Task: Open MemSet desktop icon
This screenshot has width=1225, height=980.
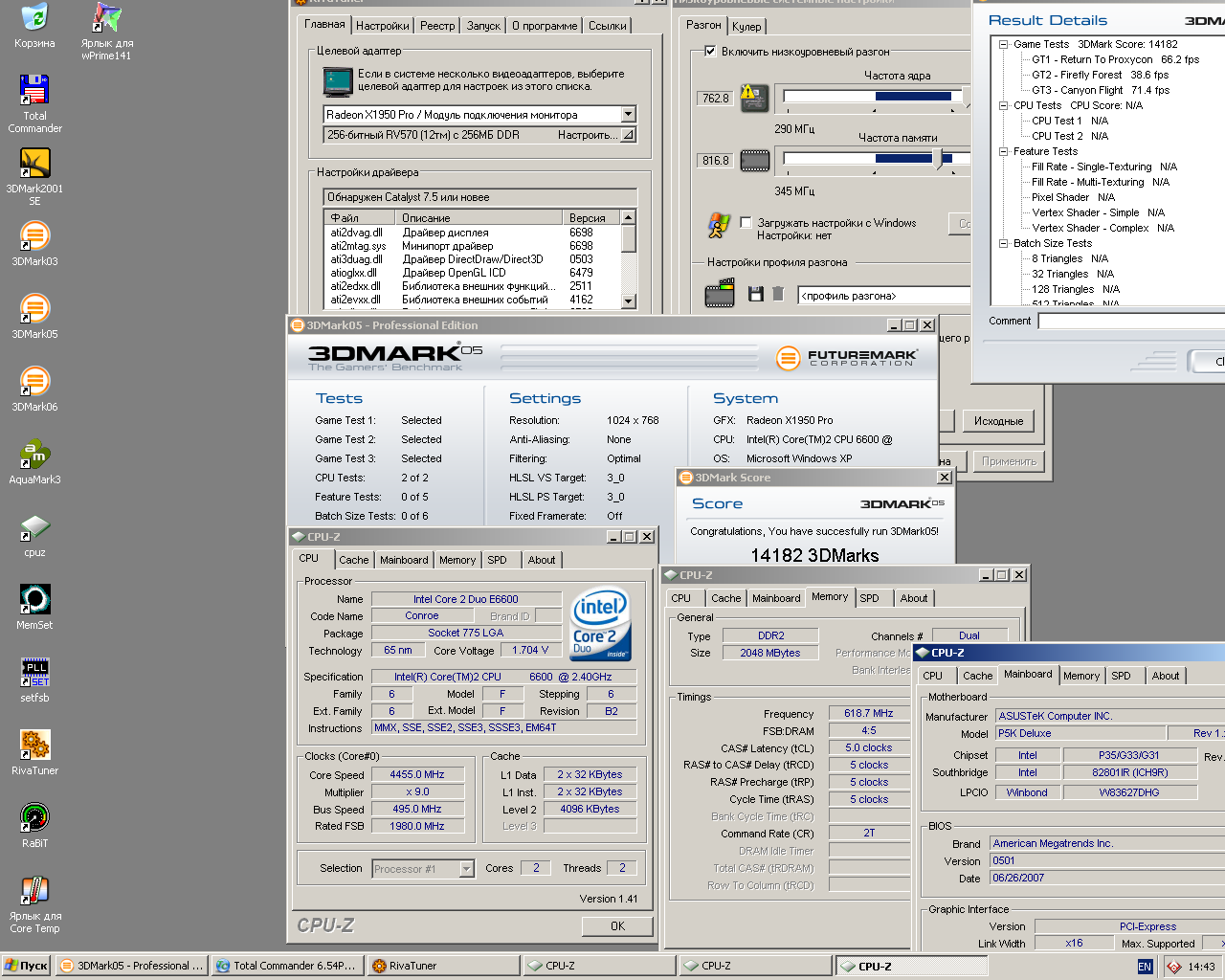Action: (34, 599)
